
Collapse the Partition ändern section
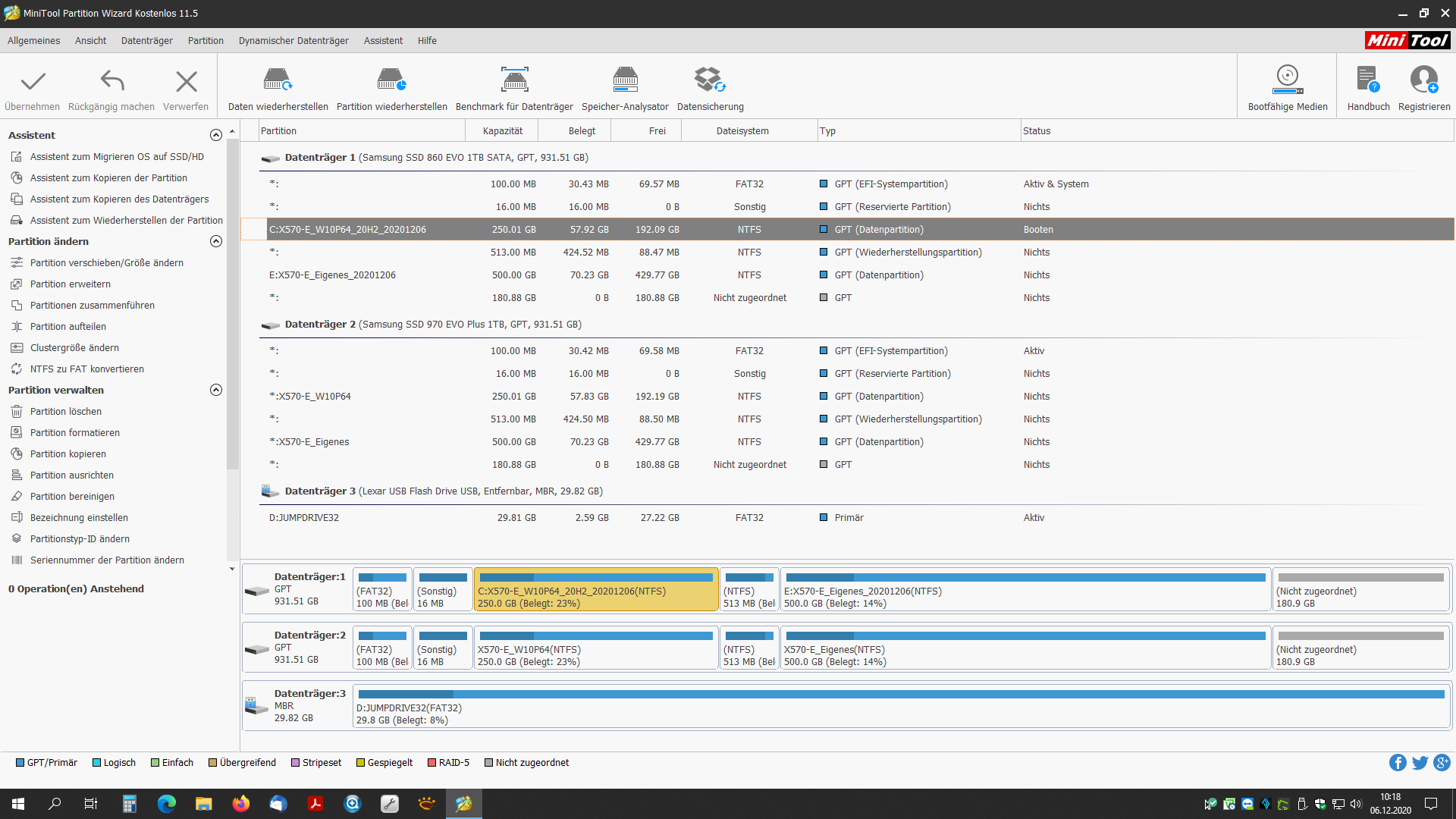tap(216, 241)
